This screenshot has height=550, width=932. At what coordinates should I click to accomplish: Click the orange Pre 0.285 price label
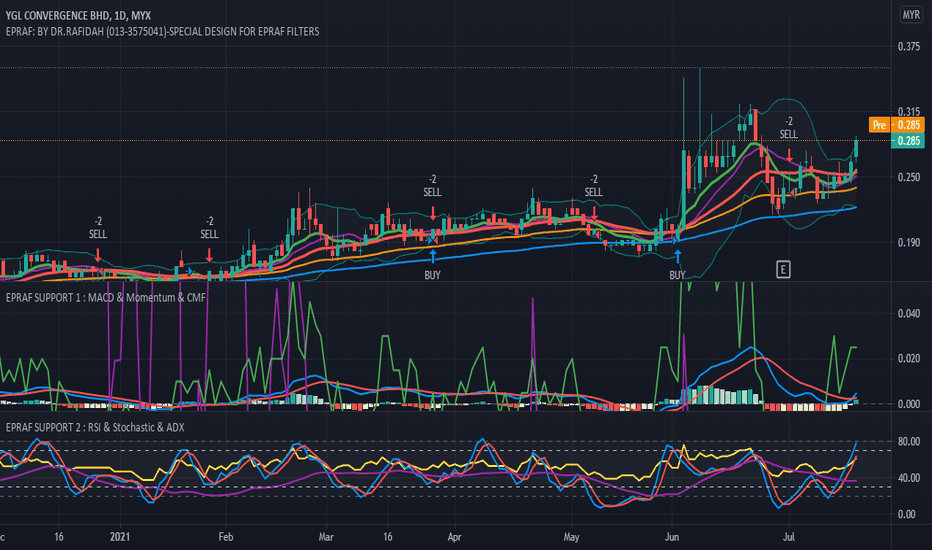coord(896,125)
